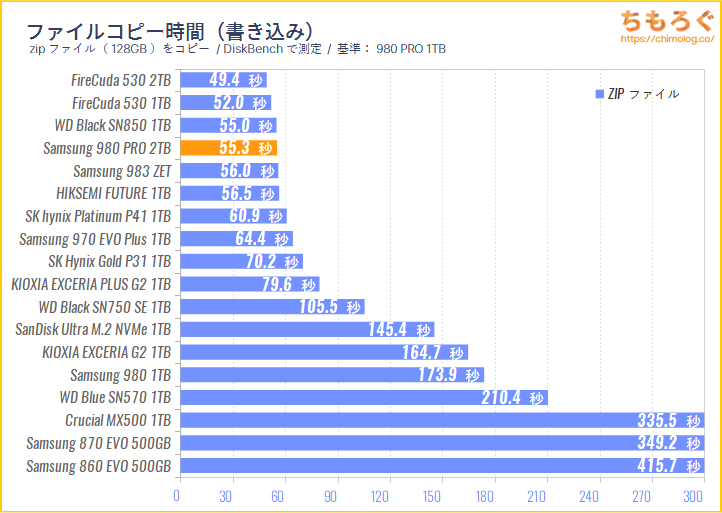Click the bar value 210.4 秒

click(x=513, y=397)
